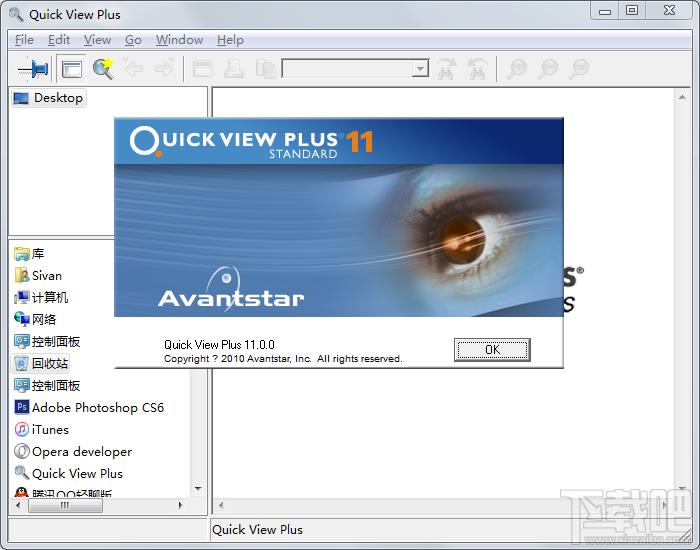Select Adobe Photoshop CS6 shortcut

(89, 407)
